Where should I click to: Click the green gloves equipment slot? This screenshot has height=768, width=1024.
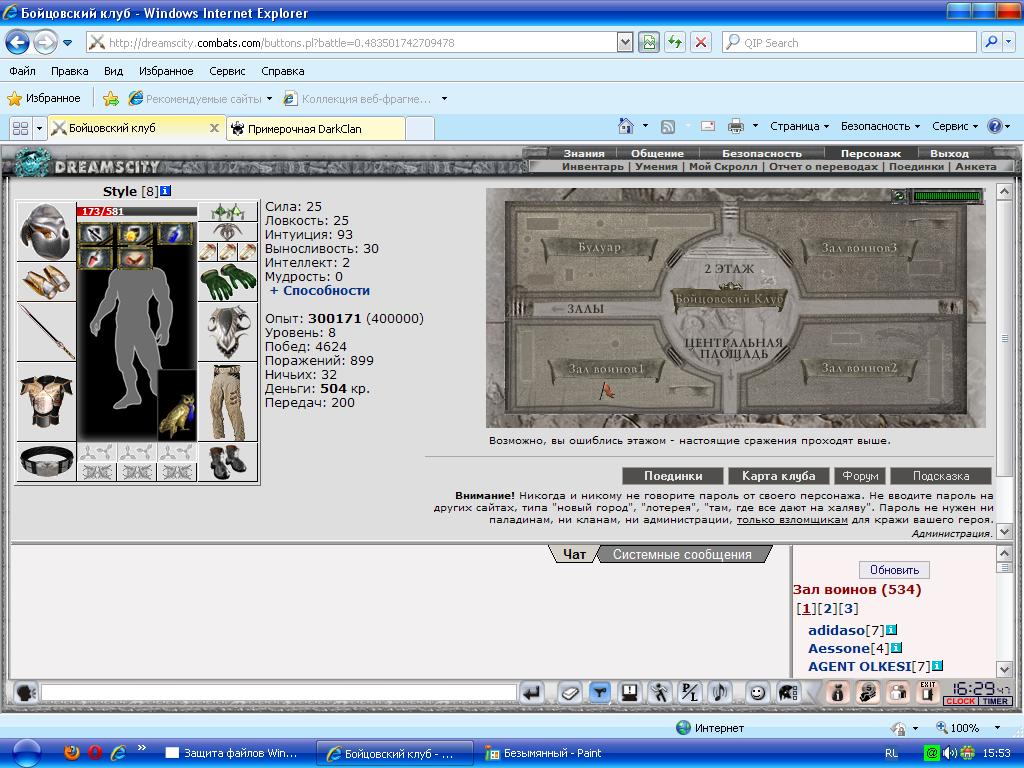point(227,281)
